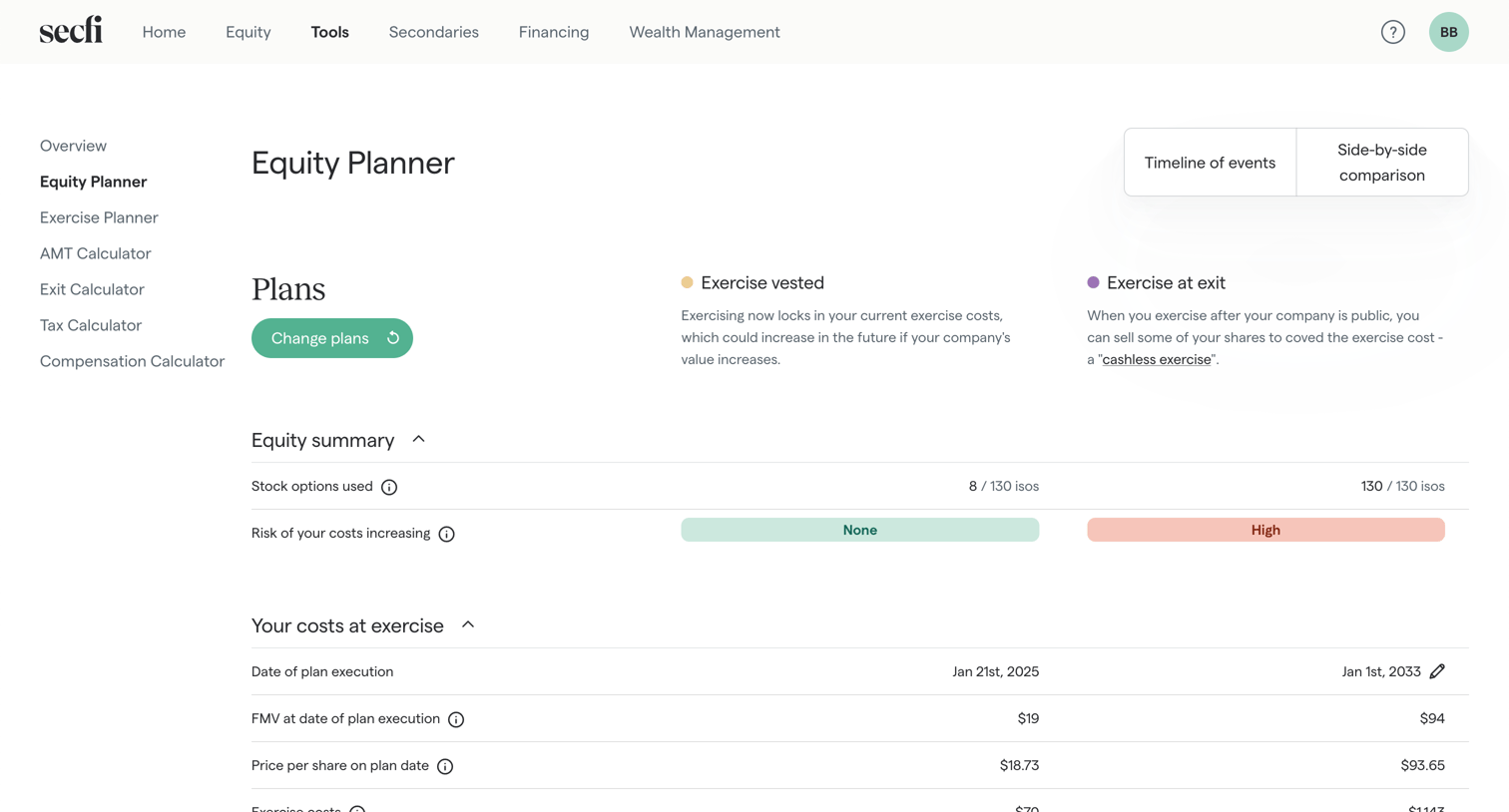Click the yellow Exercise vested color dot
Image resolution: width=1509 pixels, height=812 pixels.
[x=687, y=282]
